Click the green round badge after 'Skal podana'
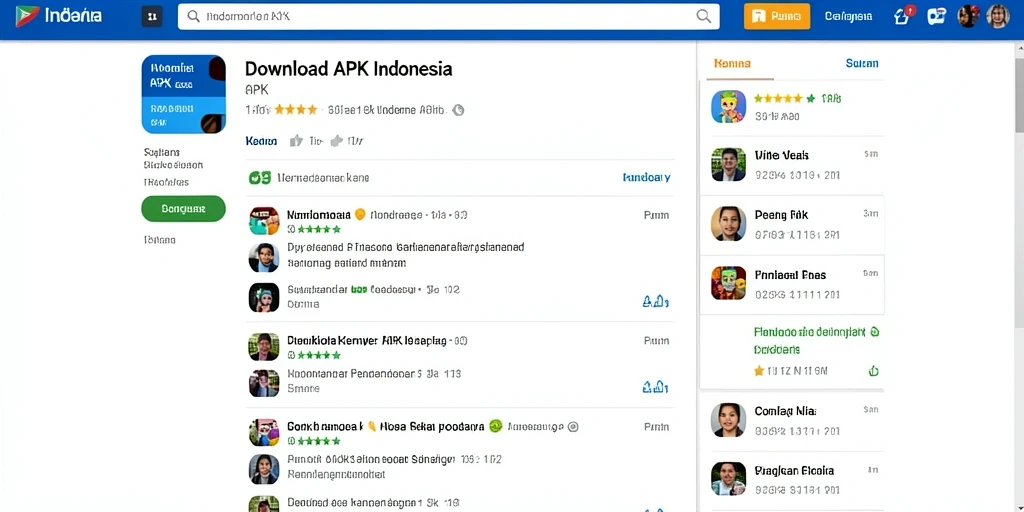The image size is (1024, 512). (x=495, y=426)
